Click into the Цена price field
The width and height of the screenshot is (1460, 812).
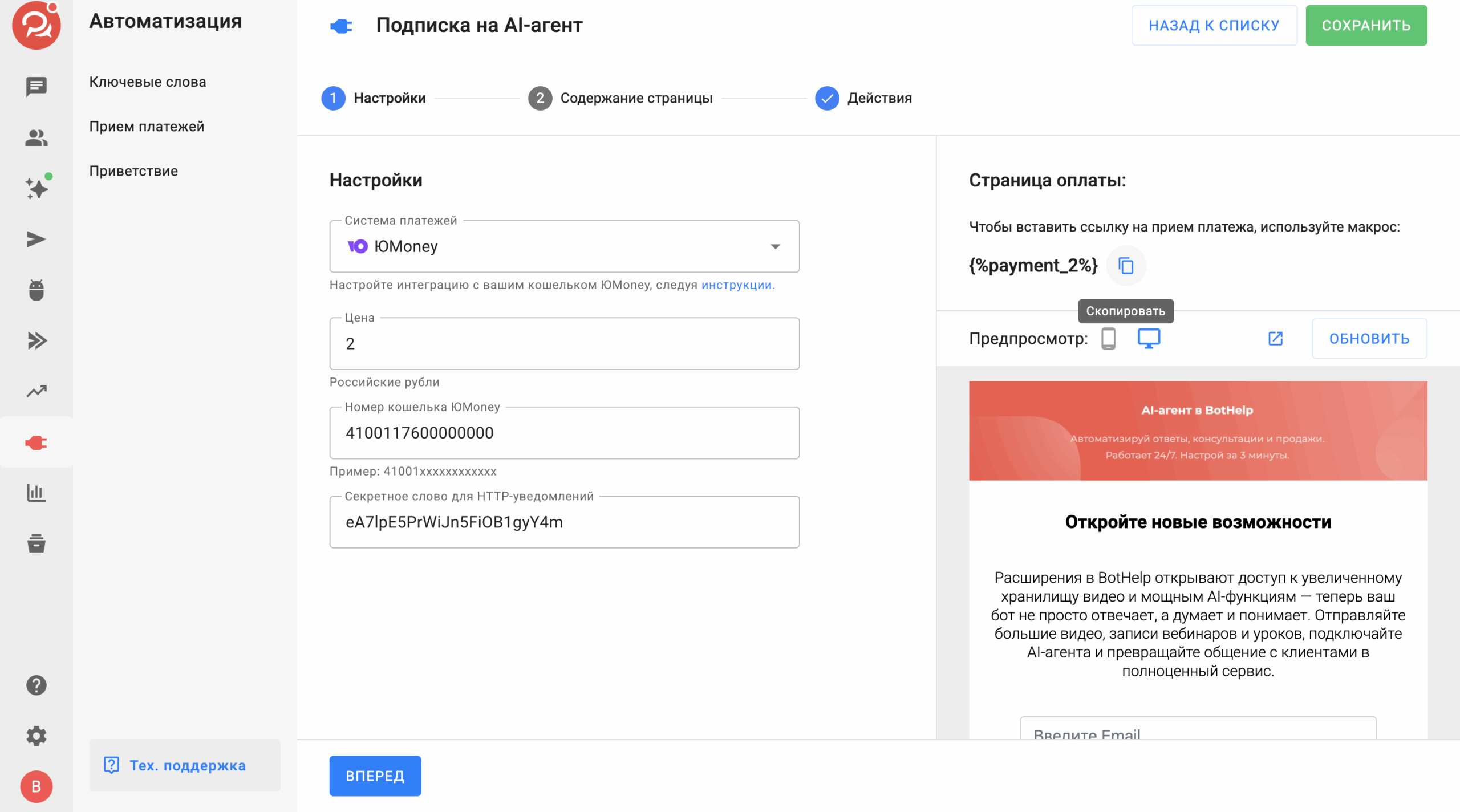[x=564, y=344]
